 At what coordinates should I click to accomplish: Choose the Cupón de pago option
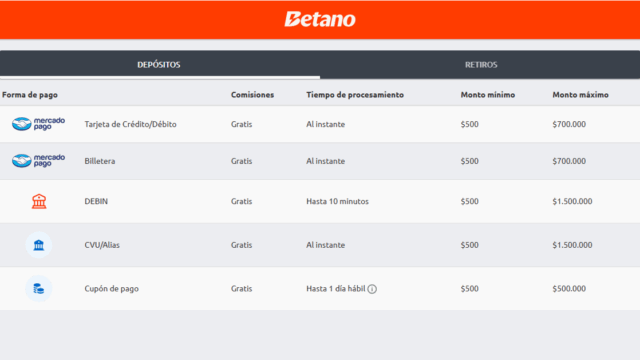(x=111, y=289)
